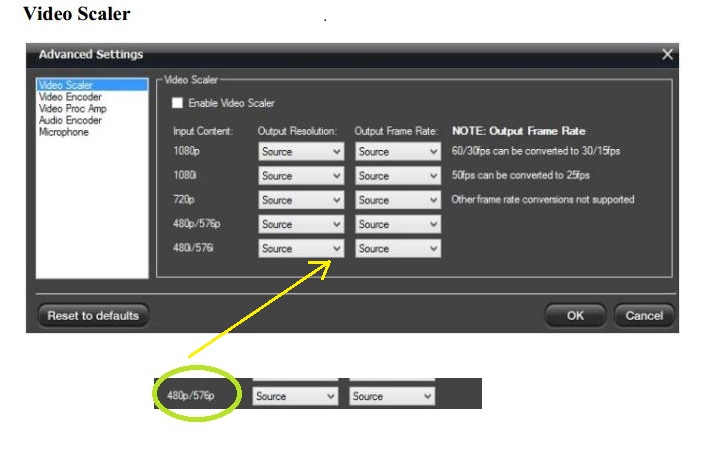
Task: Close the Advanced Settings dialog with X
Action: (667, 55)
